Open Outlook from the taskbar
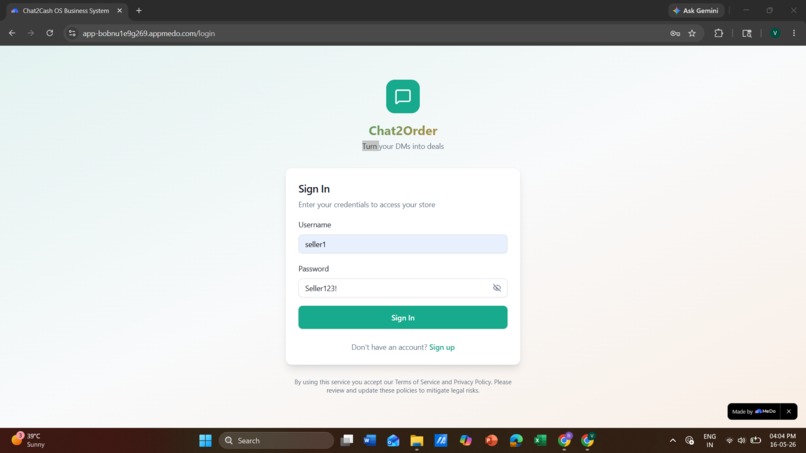 coord(393,441)
